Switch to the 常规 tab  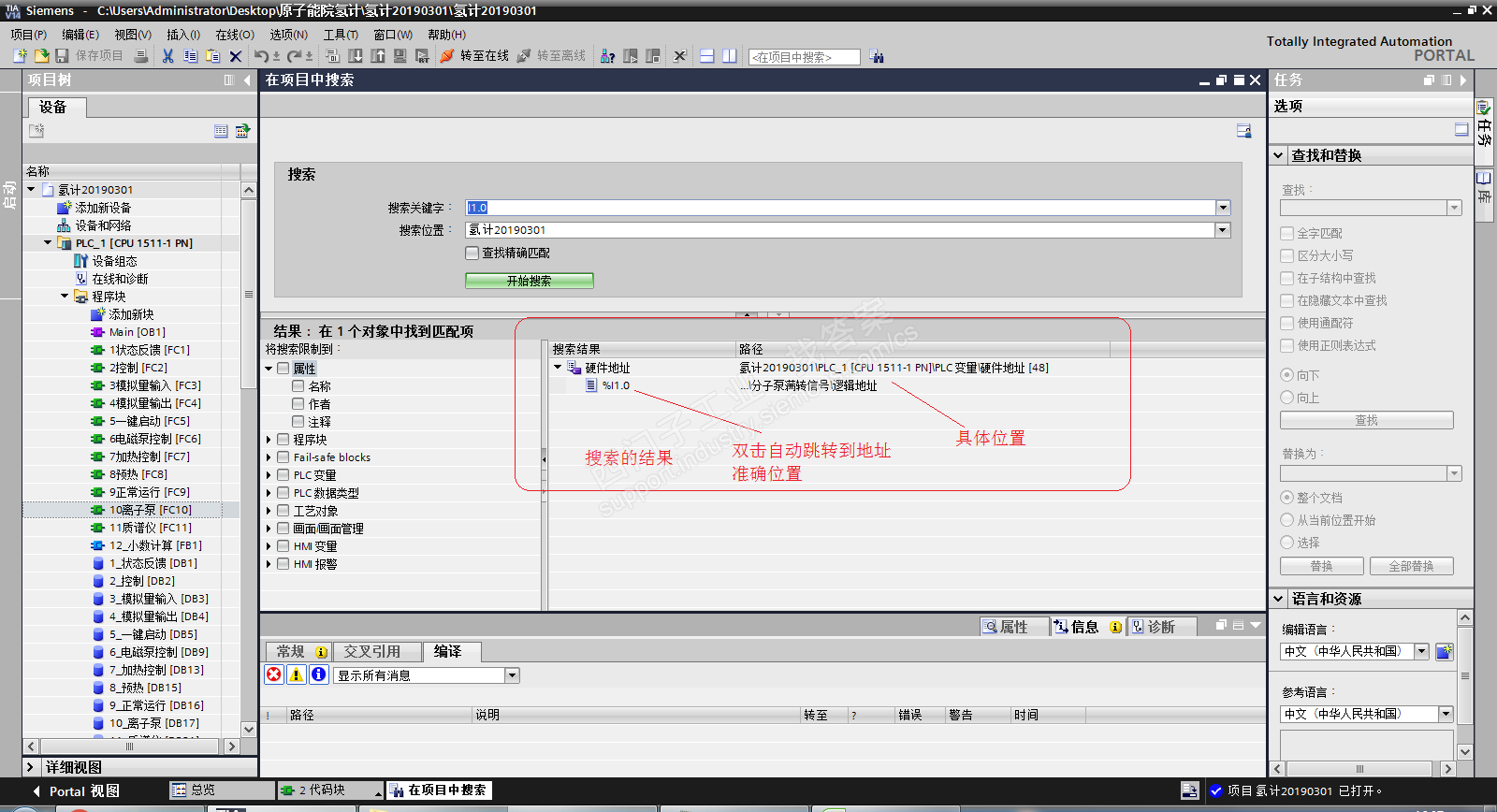pyautogui.click(x=299, y=651)
